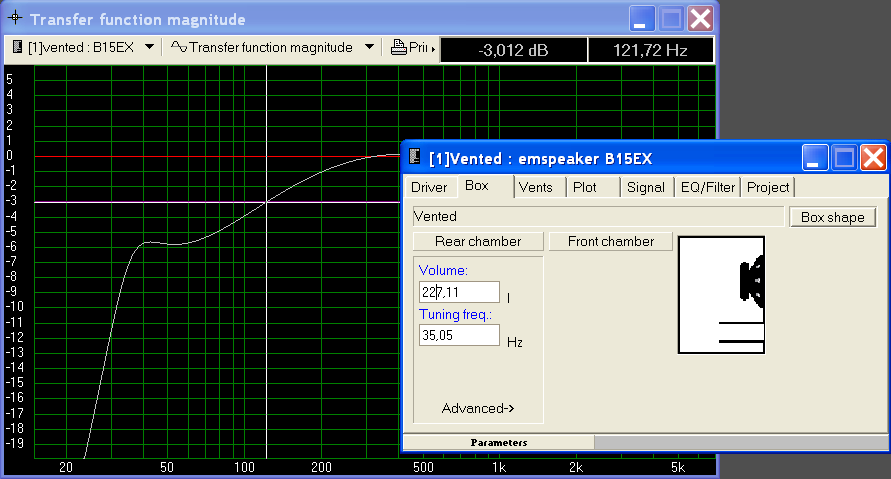Click the -3,012 dB readout

pyautogui.click(x=514, y=50)
